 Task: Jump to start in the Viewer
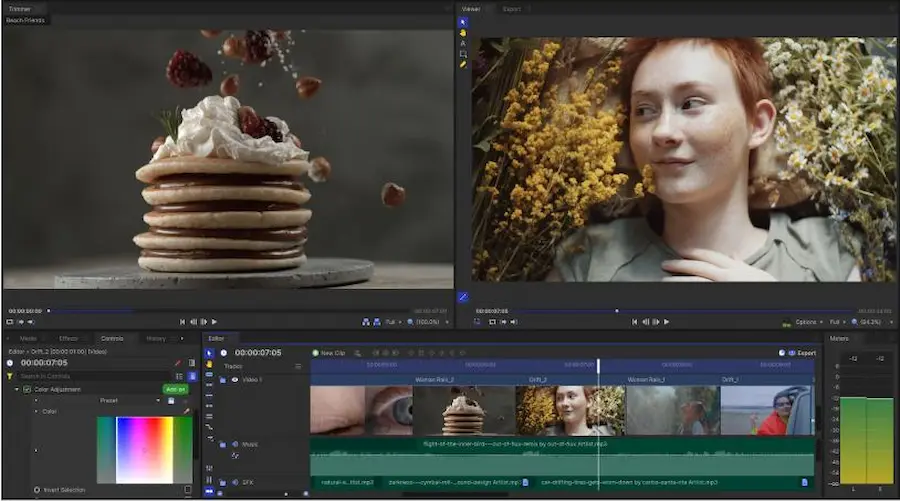pos(634,322)
